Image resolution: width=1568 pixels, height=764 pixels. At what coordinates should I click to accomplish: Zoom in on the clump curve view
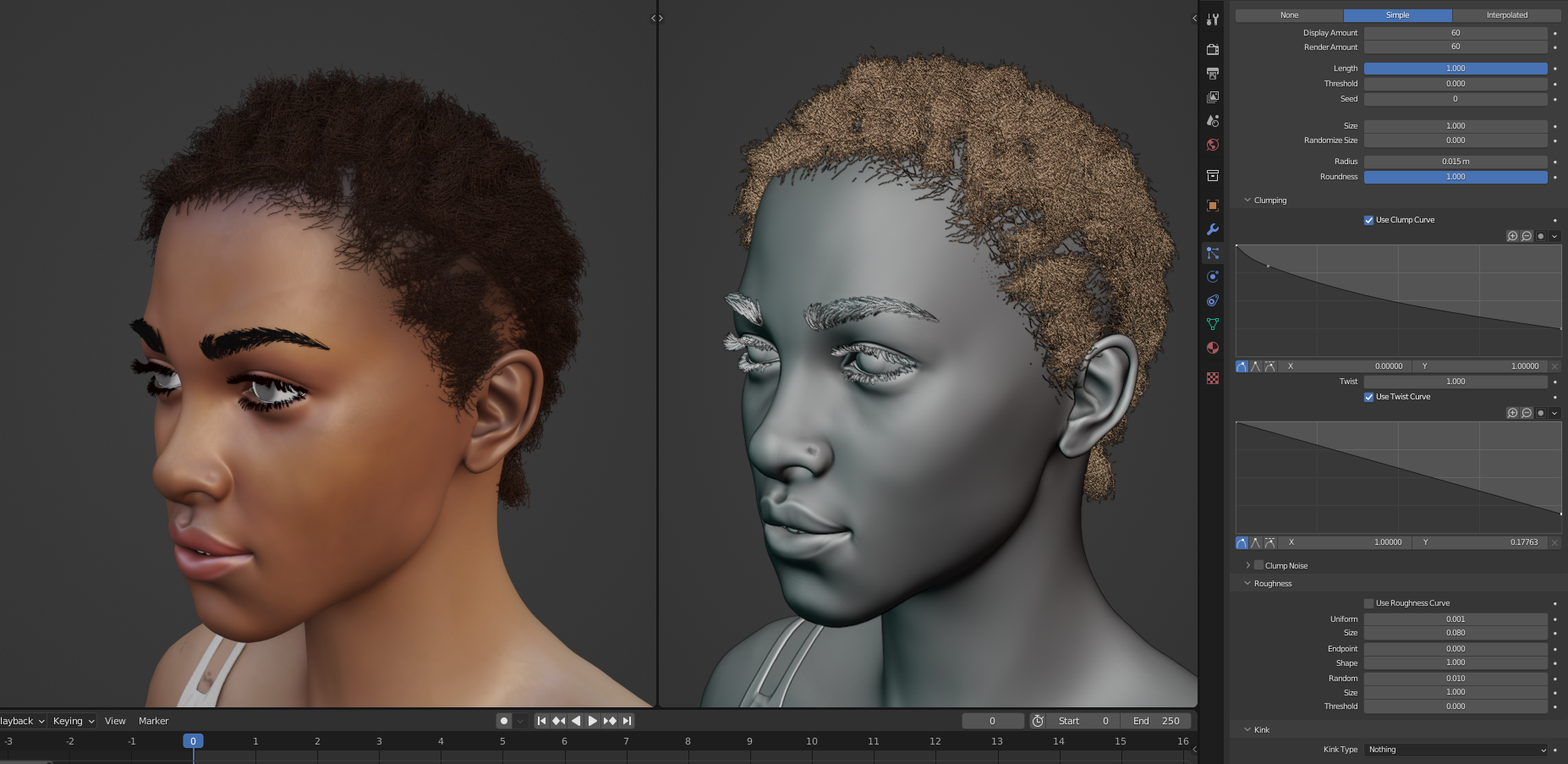click(1513, 236)
